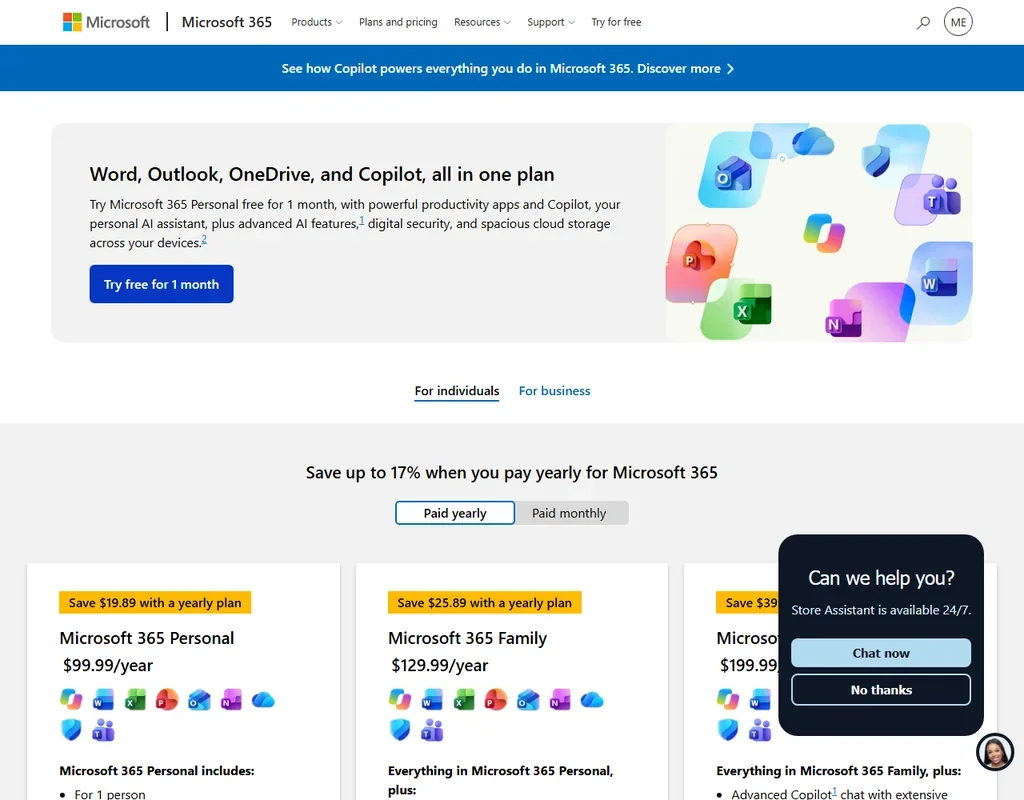Click the Copilot Discover more banner
The height and width of the screenshot is (800, 1024).
pyautogui.click(x=508, y=69)
